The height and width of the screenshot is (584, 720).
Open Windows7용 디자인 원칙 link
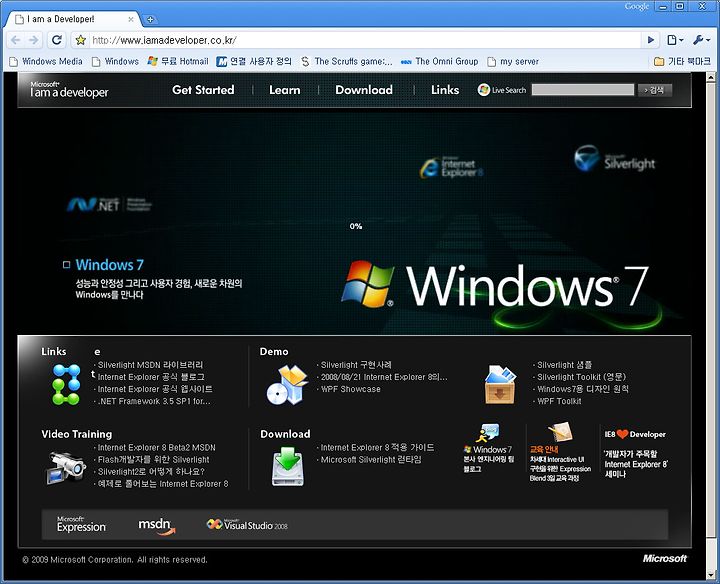(x=583, y=389)
